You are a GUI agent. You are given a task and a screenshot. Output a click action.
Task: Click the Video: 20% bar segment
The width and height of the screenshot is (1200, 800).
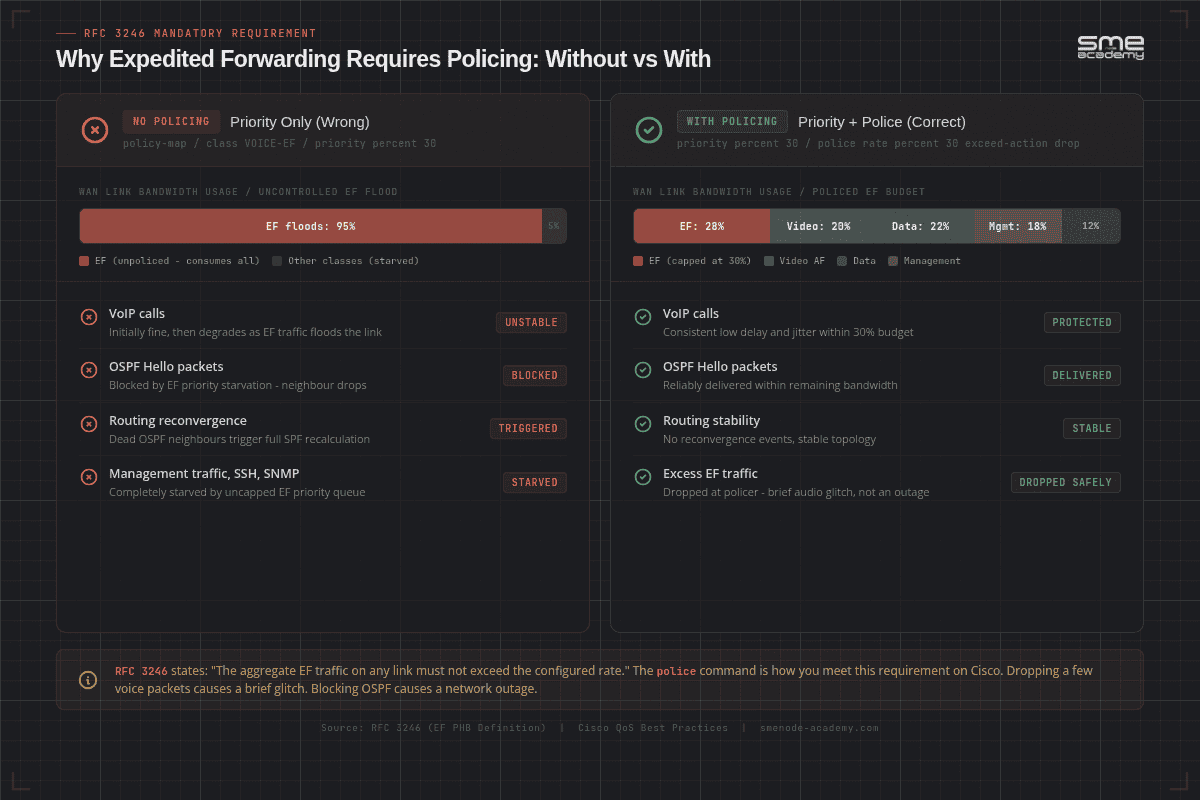coord(818,226)
